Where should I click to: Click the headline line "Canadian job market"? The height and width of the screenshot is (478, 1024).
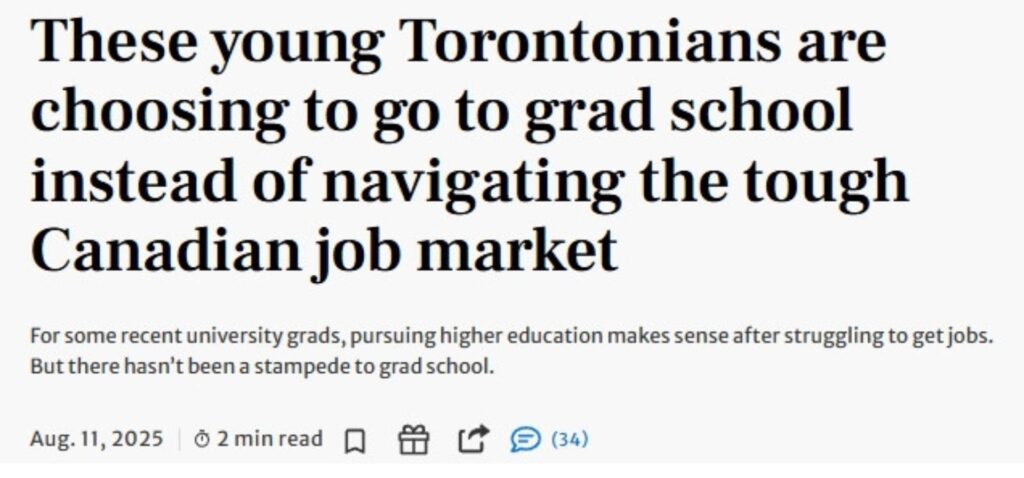click(x=324, y=251)
